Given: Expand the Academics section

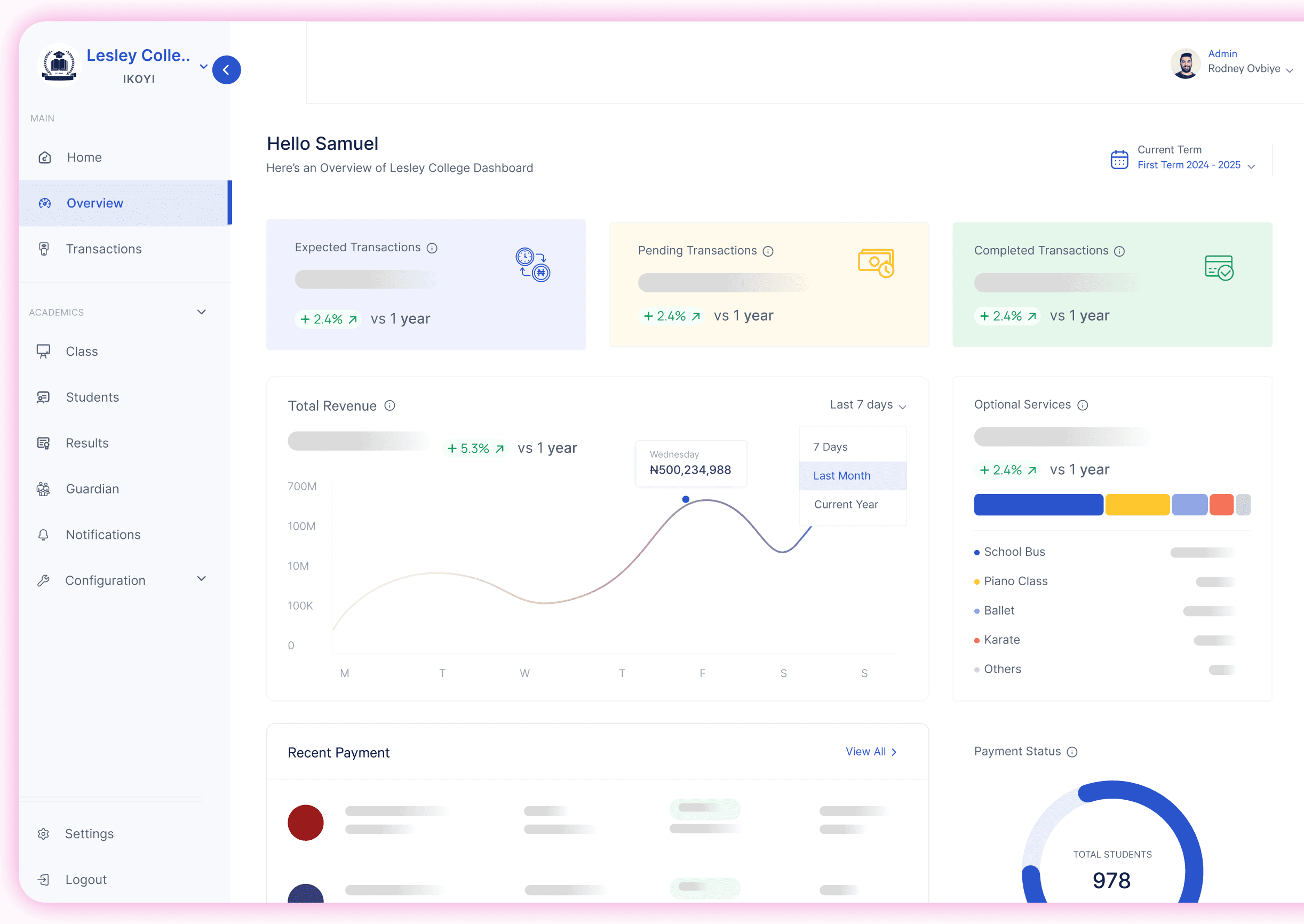Looking at the screenshot, I should pyautogui.click(x=201, y=312).
